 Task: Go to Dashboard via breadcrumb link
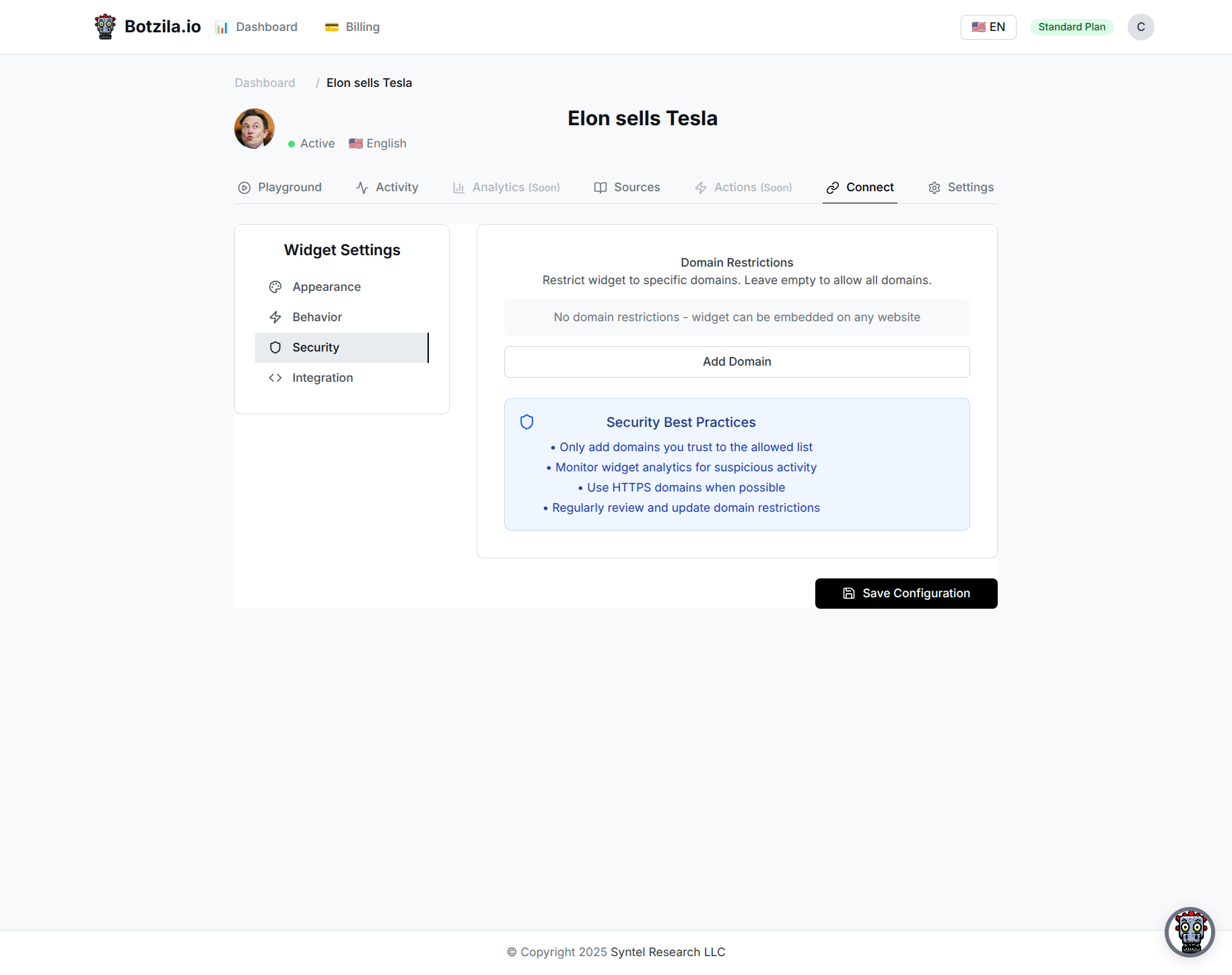coord(265,83)
